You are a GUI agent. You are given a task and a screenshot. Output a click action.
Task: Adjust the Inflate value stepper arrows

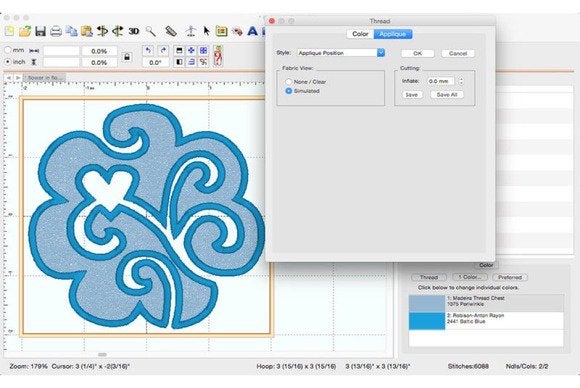[x=461, y=81]
